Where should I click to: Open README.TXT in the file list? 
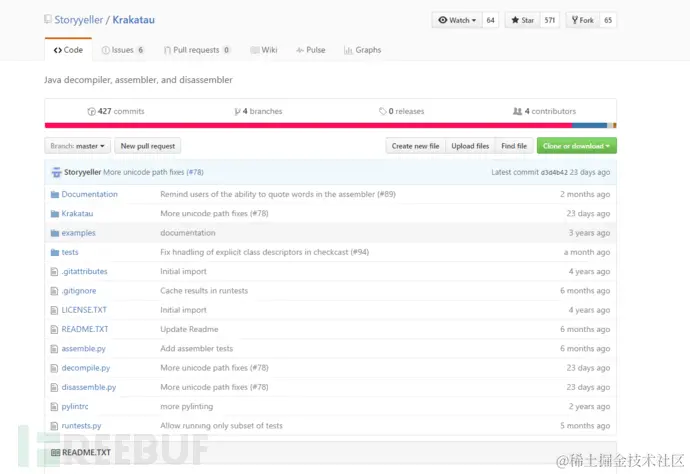coord(85,329)
